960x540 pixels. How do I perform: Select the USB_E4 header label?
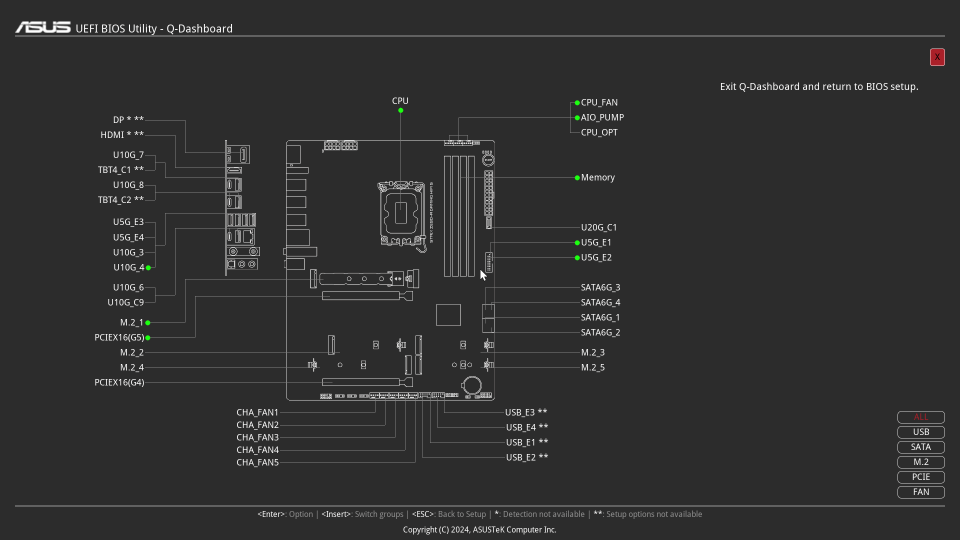point(527,428)
